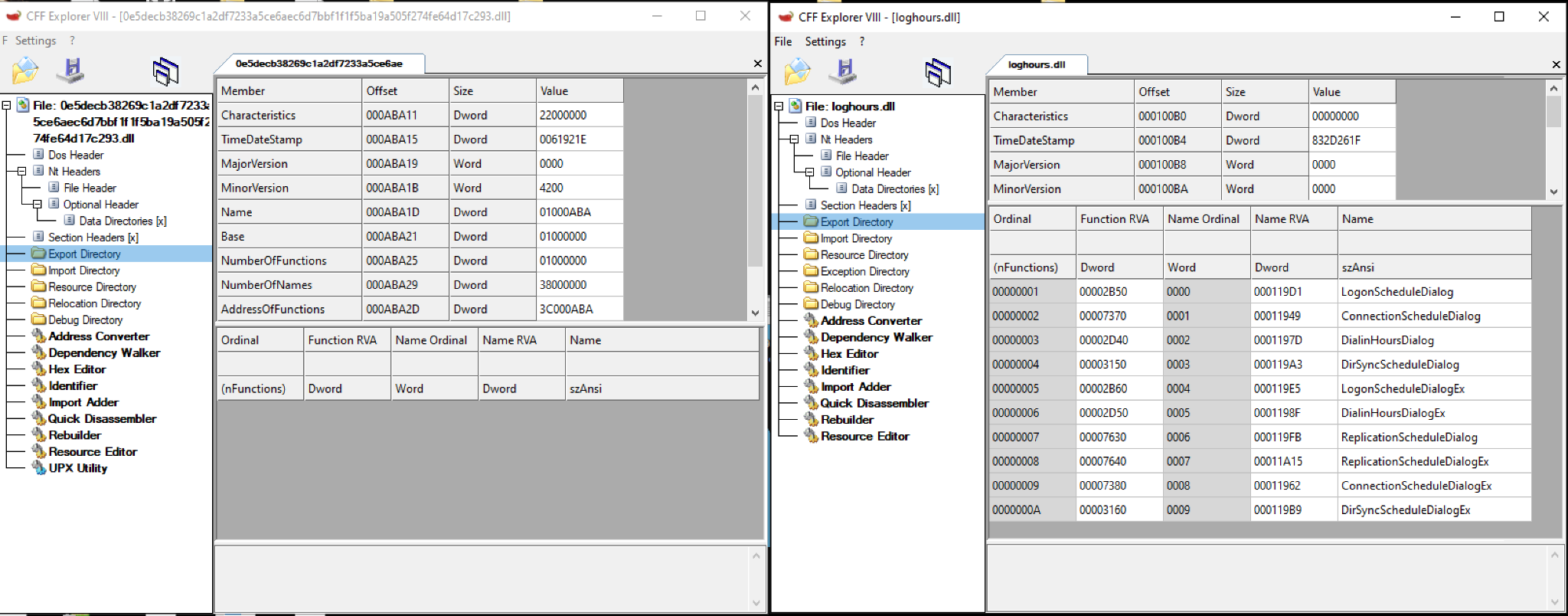Open Dependency Walker in left window tree
1568x616 pixels.
tap(104, 353)
